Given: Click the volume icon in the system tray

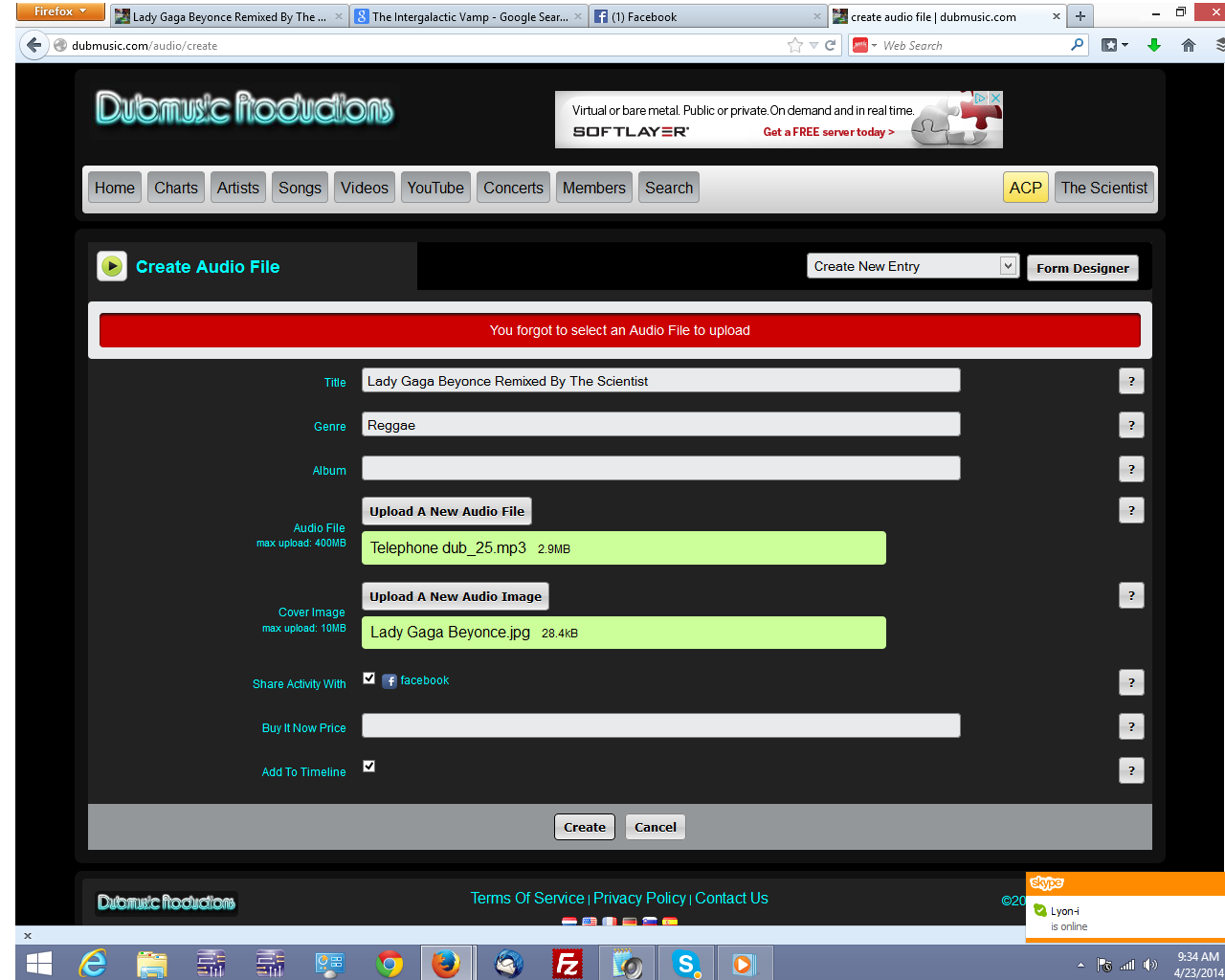Looking at the screenshot, I should (1150, 965).
